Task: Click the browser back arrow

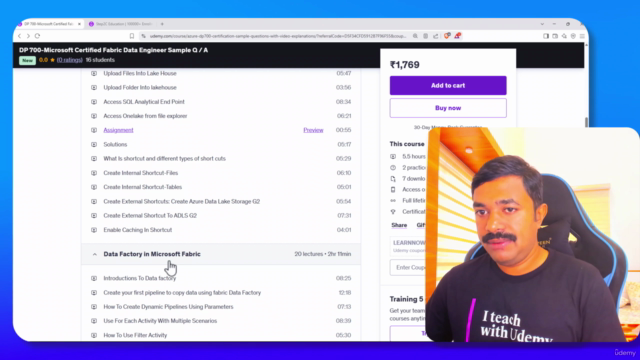Action: (x=20, y=36)
